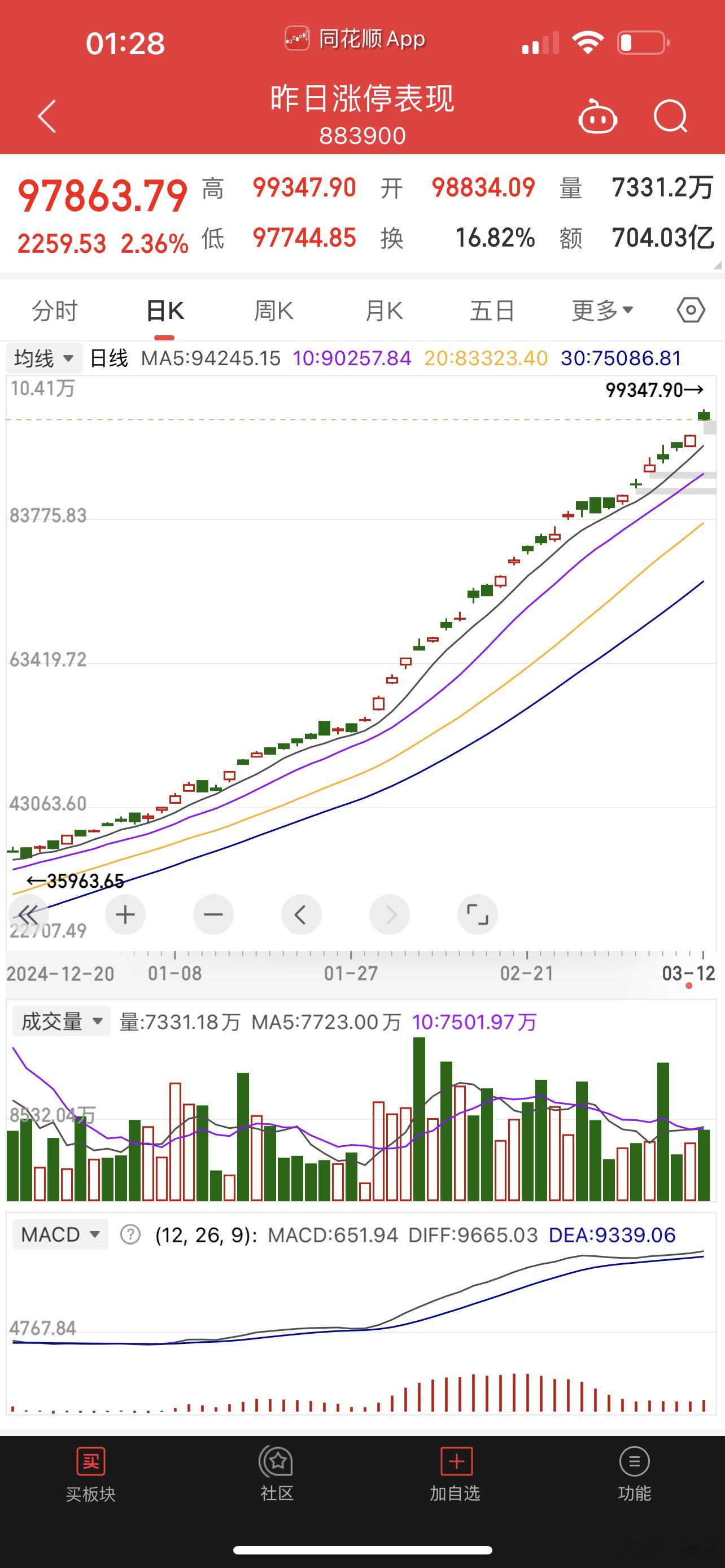This screenshot has width=725, height=1568.
Task: Tap the 883900 sector code
Action: tap(362, 135)
